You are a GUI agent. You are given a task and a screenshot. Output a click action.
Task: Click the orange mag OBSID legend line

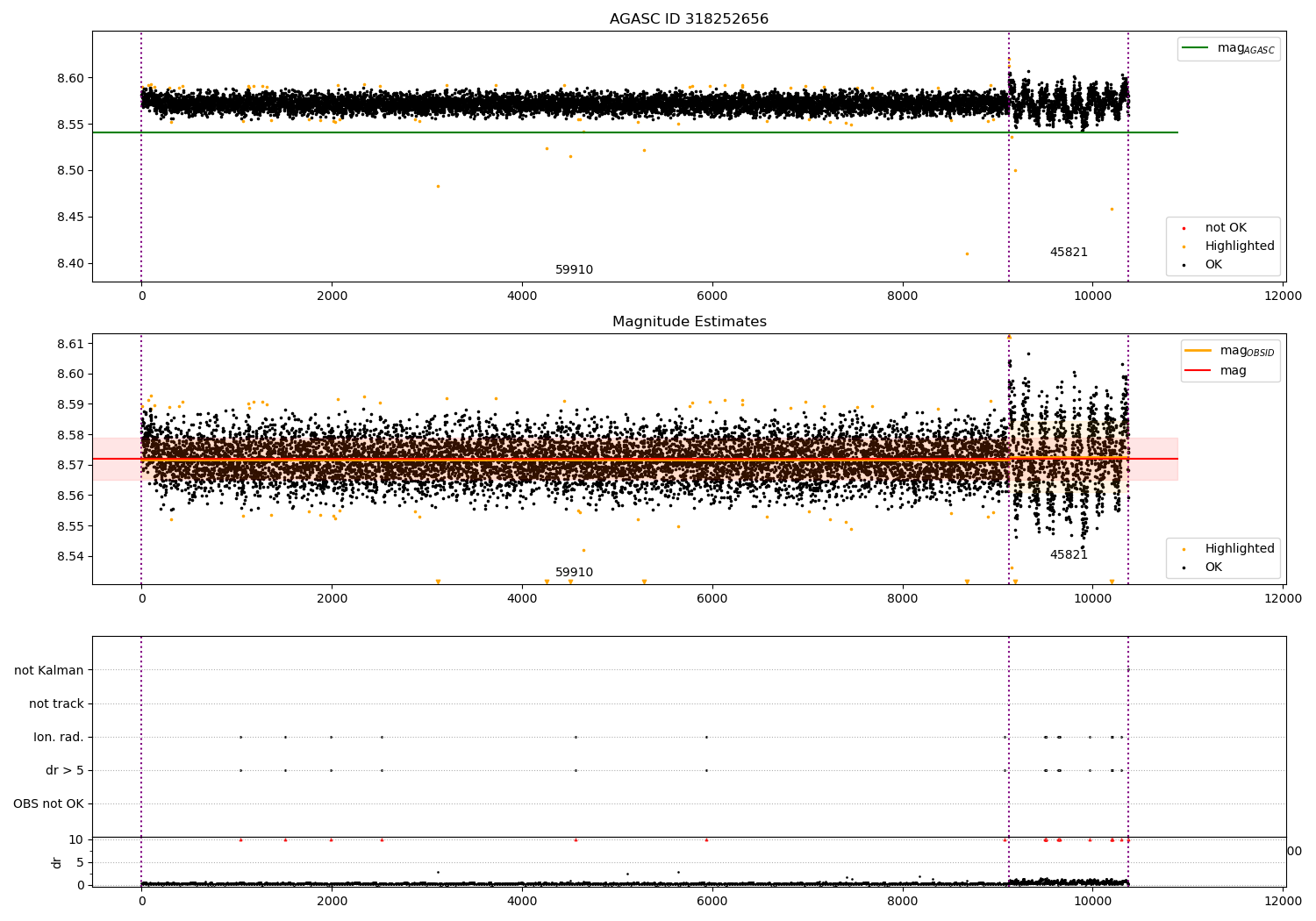coord(1198,351)
